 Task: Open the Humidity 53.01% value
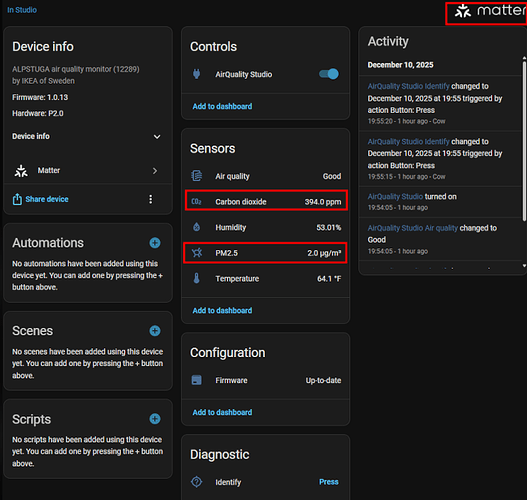pyautogui.click(x=328, y=227)
